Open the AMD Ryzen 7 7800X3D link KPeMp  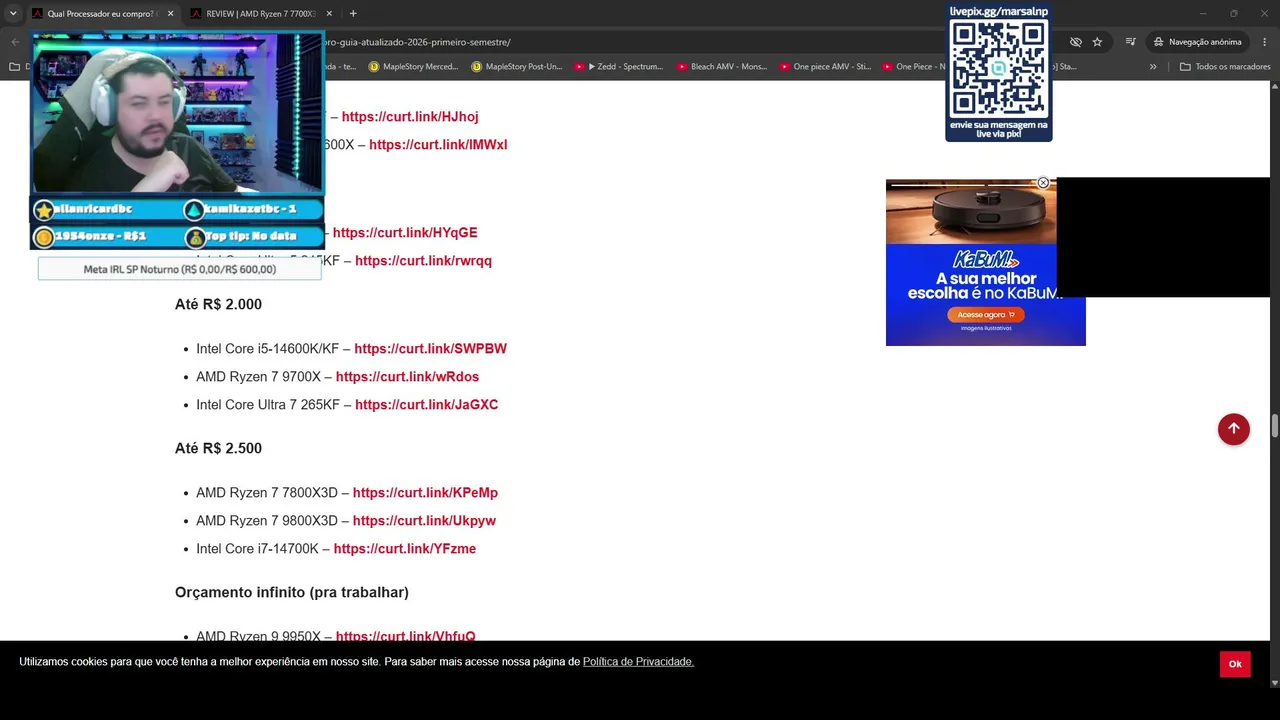coord(425,493)
